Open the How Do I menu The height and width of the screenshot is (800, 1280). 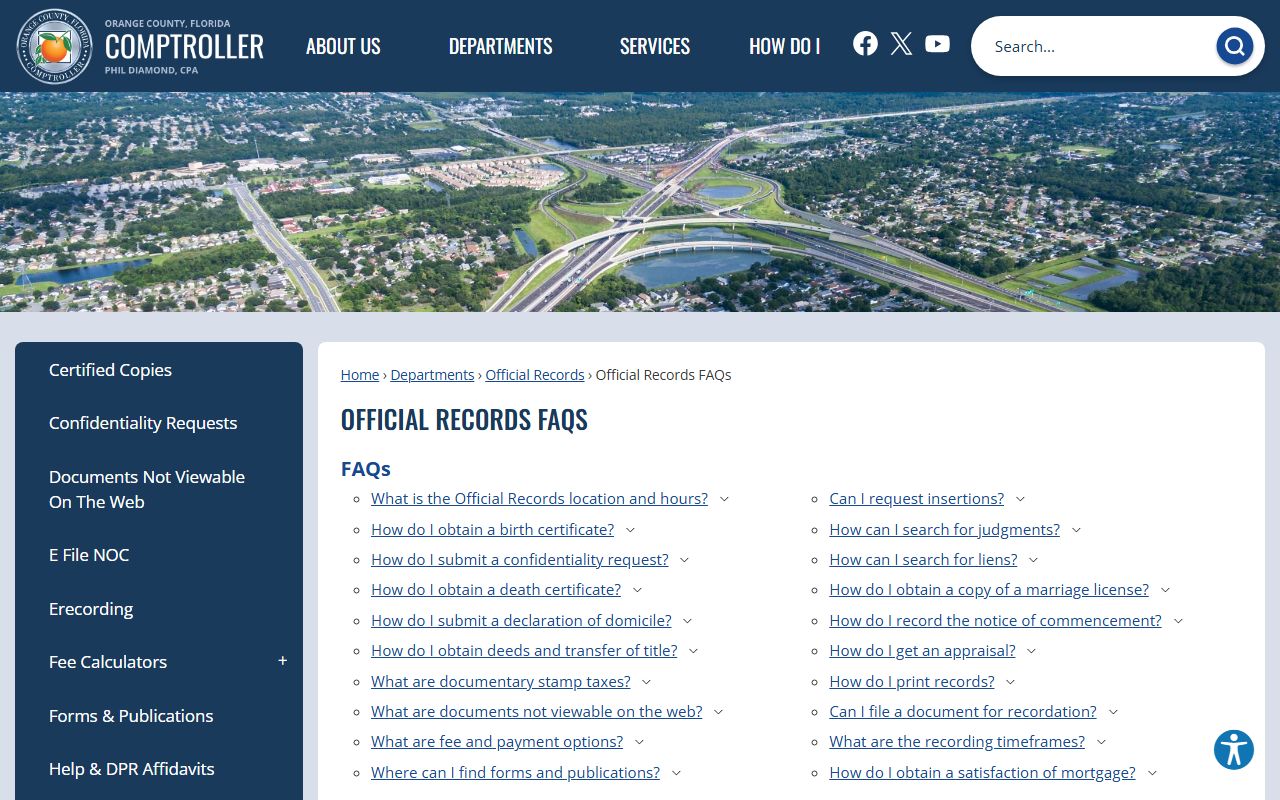(785, 46)
